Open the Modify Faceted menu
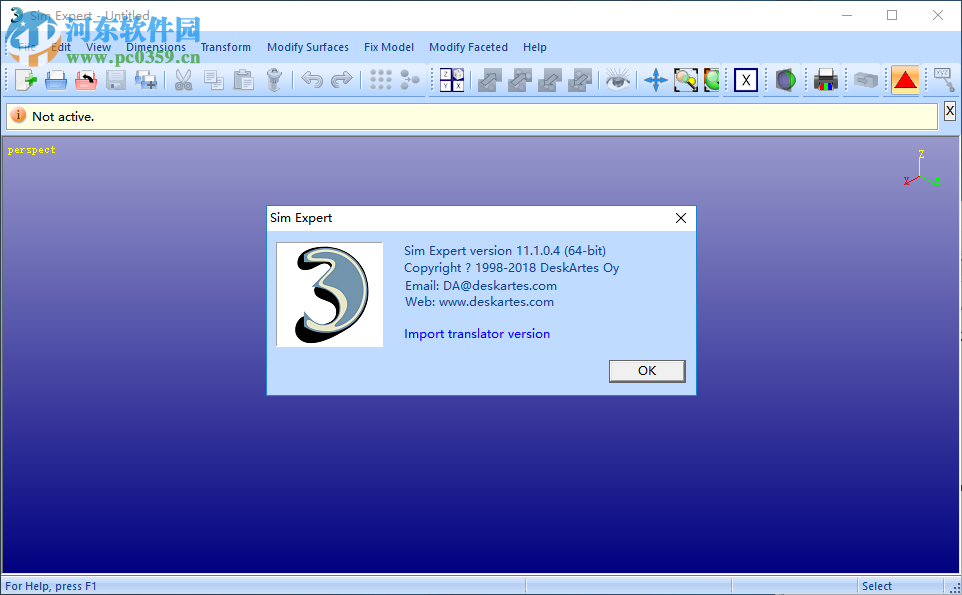962x595 pixels. point(468,47)
